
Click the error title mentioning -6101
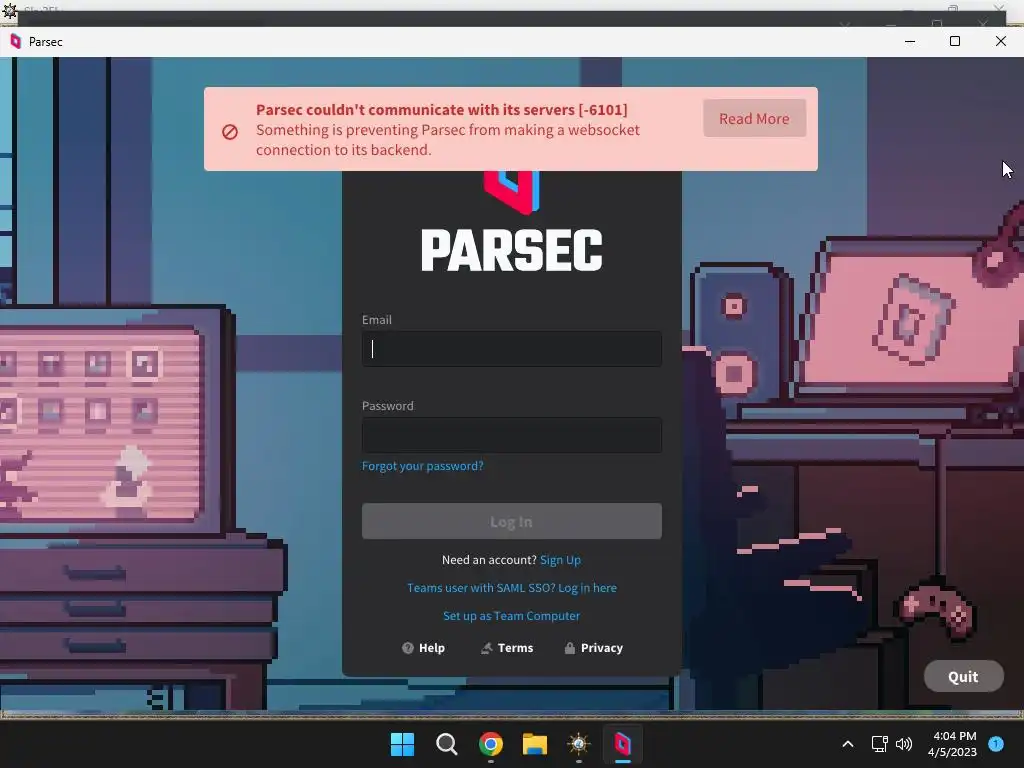pyautogui.click(x=441, y=110)
